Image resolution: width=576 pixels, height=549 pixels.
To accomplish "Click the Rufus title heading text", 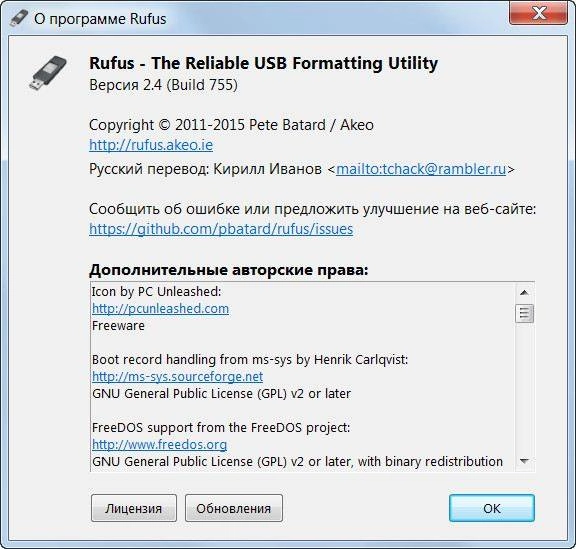I will [263, 63].
